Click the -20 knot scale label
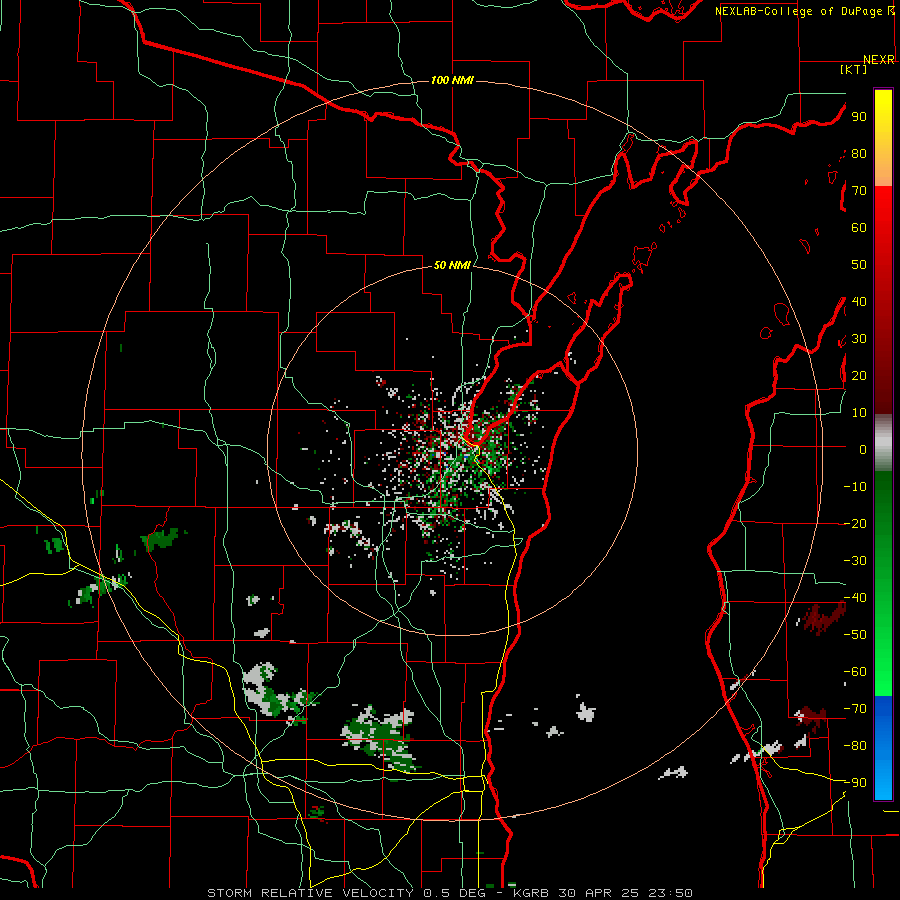 point(855,524)
